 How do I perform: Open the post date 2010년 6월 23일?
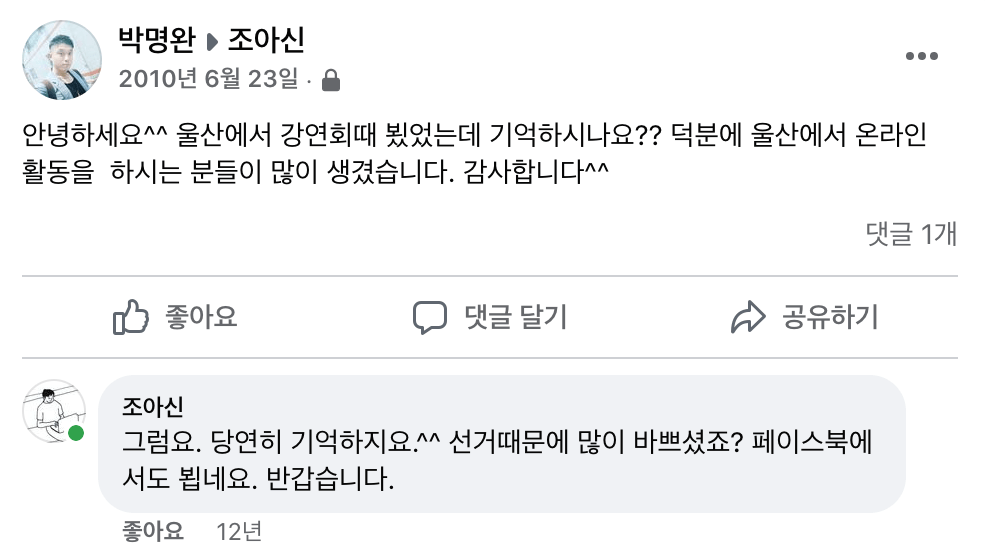(208, 79)
